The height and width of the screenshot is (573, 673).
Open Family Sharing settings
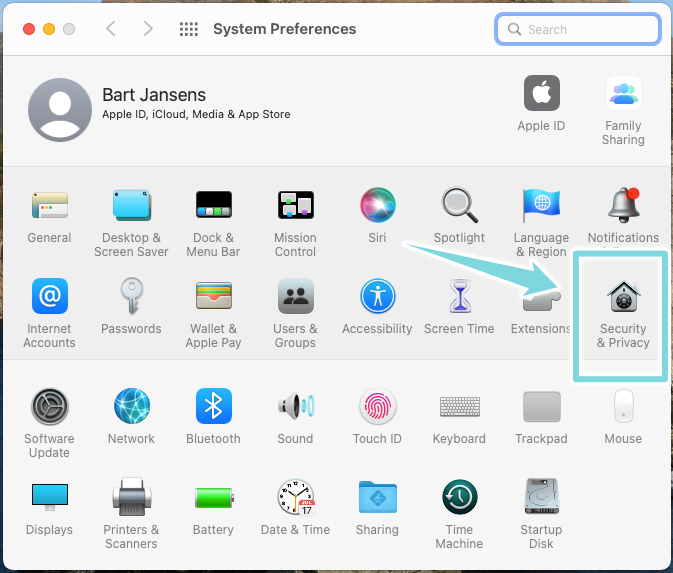click(624, 94)
